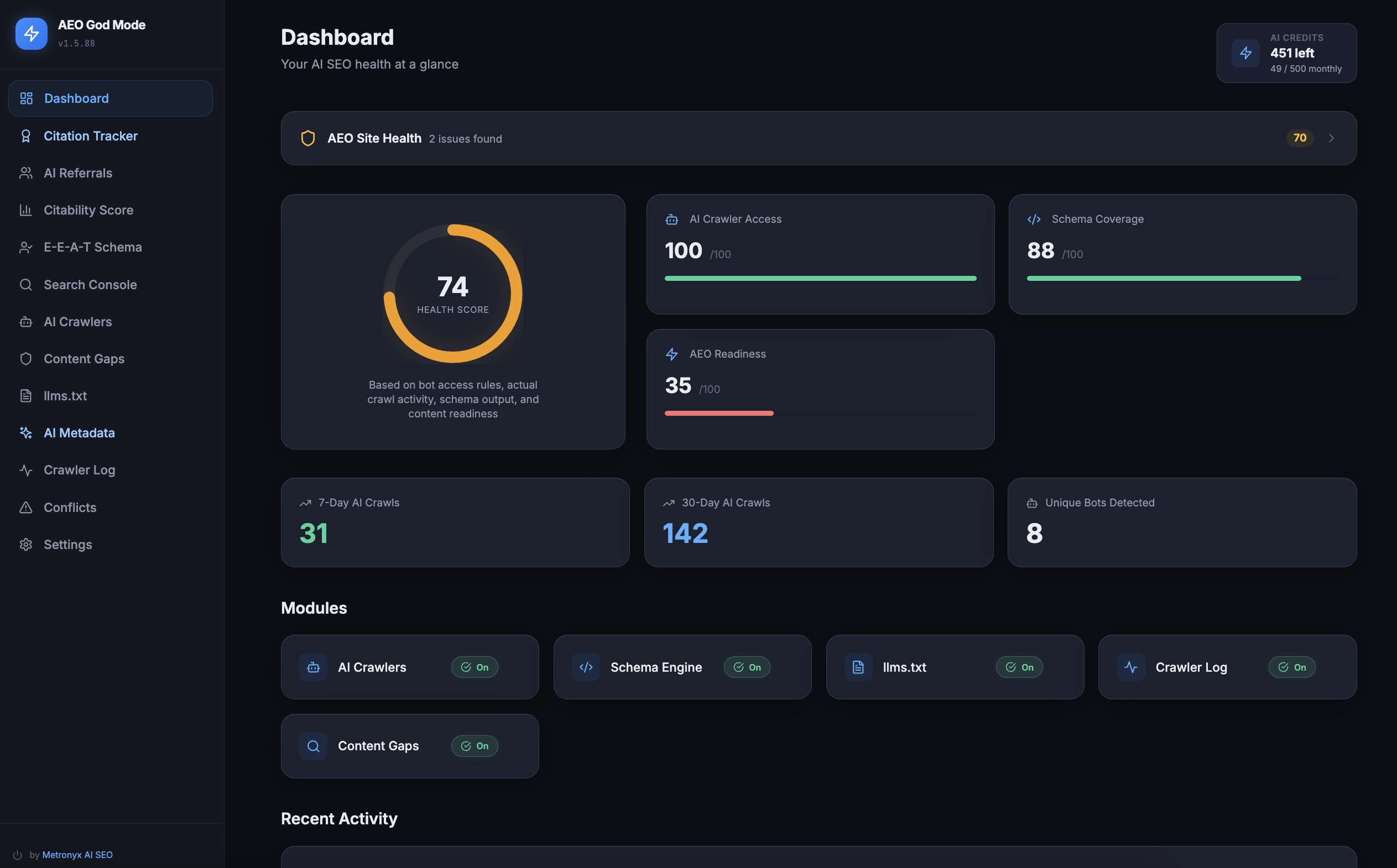The image size is (1397, 868).
Task: Open the Metronyx AI SEO link
Action: (77, 854)
